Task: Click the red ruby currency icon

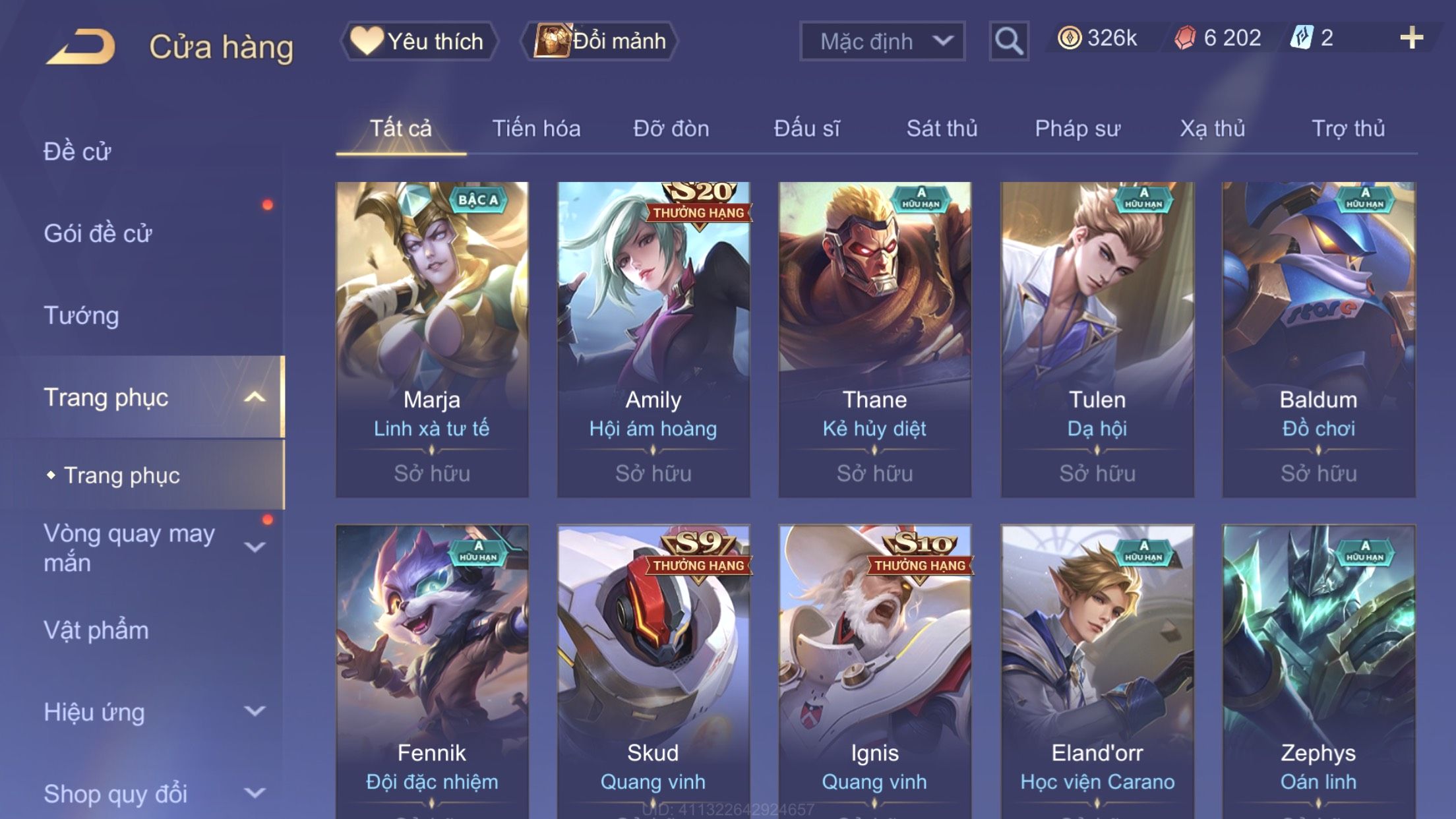Action: (1185, 38)
